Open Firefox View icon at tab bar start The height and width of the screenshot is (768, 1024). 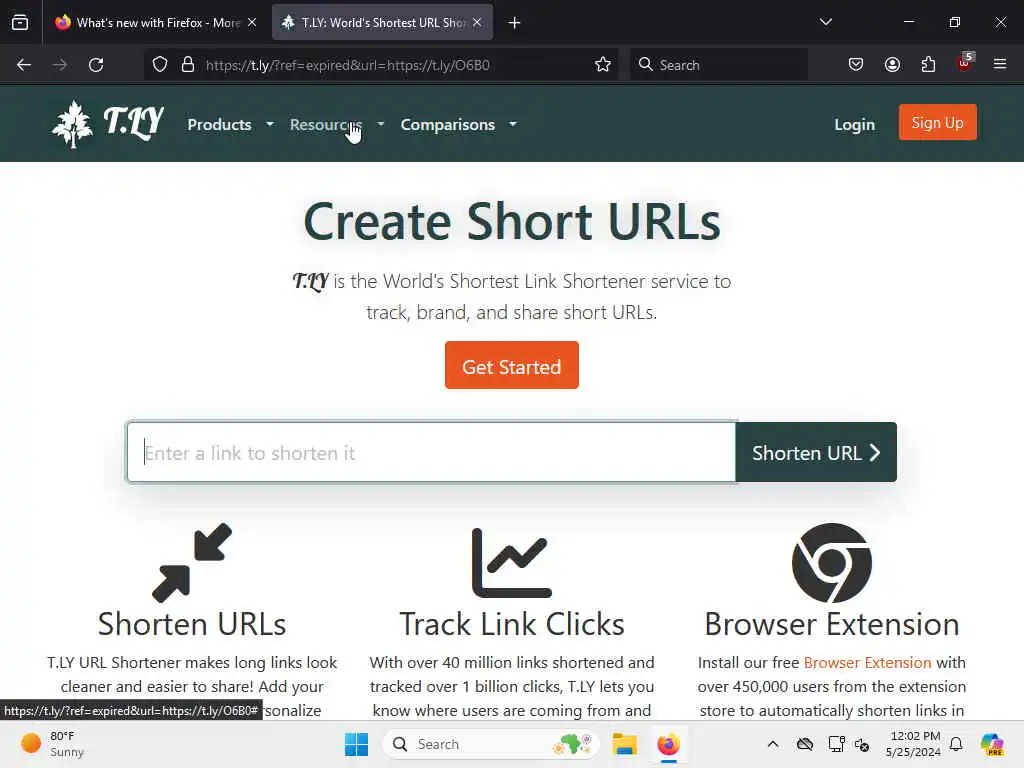pyautogui.click(x=20, y=23)
